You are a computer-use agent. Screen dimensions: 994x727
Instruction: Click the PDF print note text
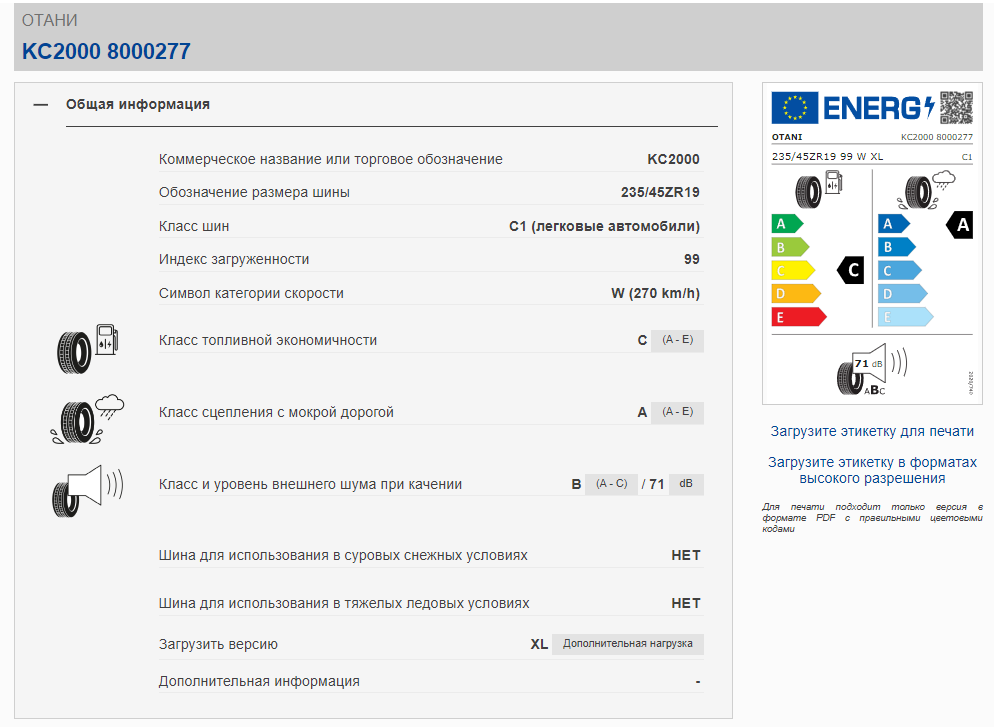[x=872, y=518]
